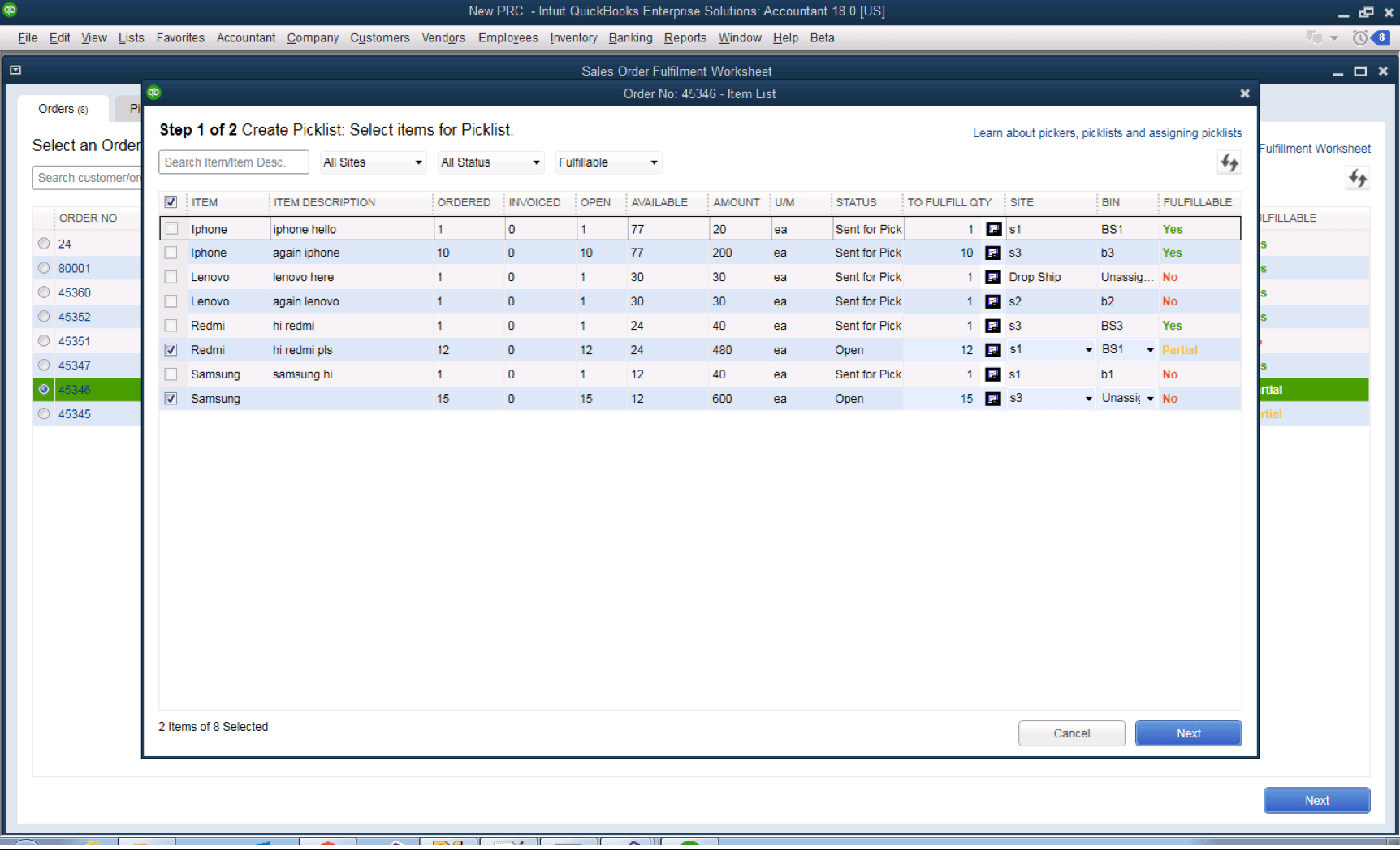The height and width of the screenshot is (852, 1400).
Task: Open the Inventory menu
Action: pyautogui.click(x=573, y=37)
